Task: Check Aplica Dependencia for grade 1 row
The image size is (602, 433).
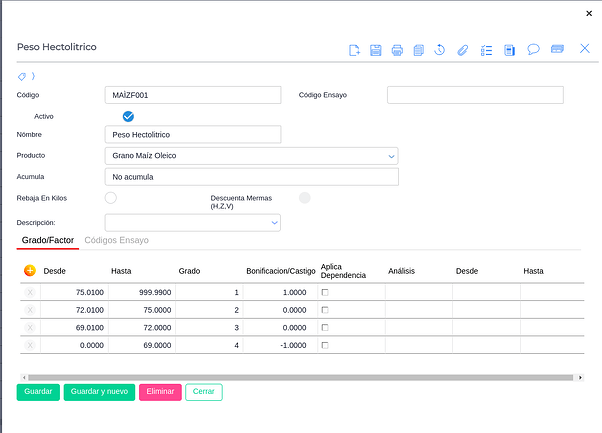Action: 324,292
